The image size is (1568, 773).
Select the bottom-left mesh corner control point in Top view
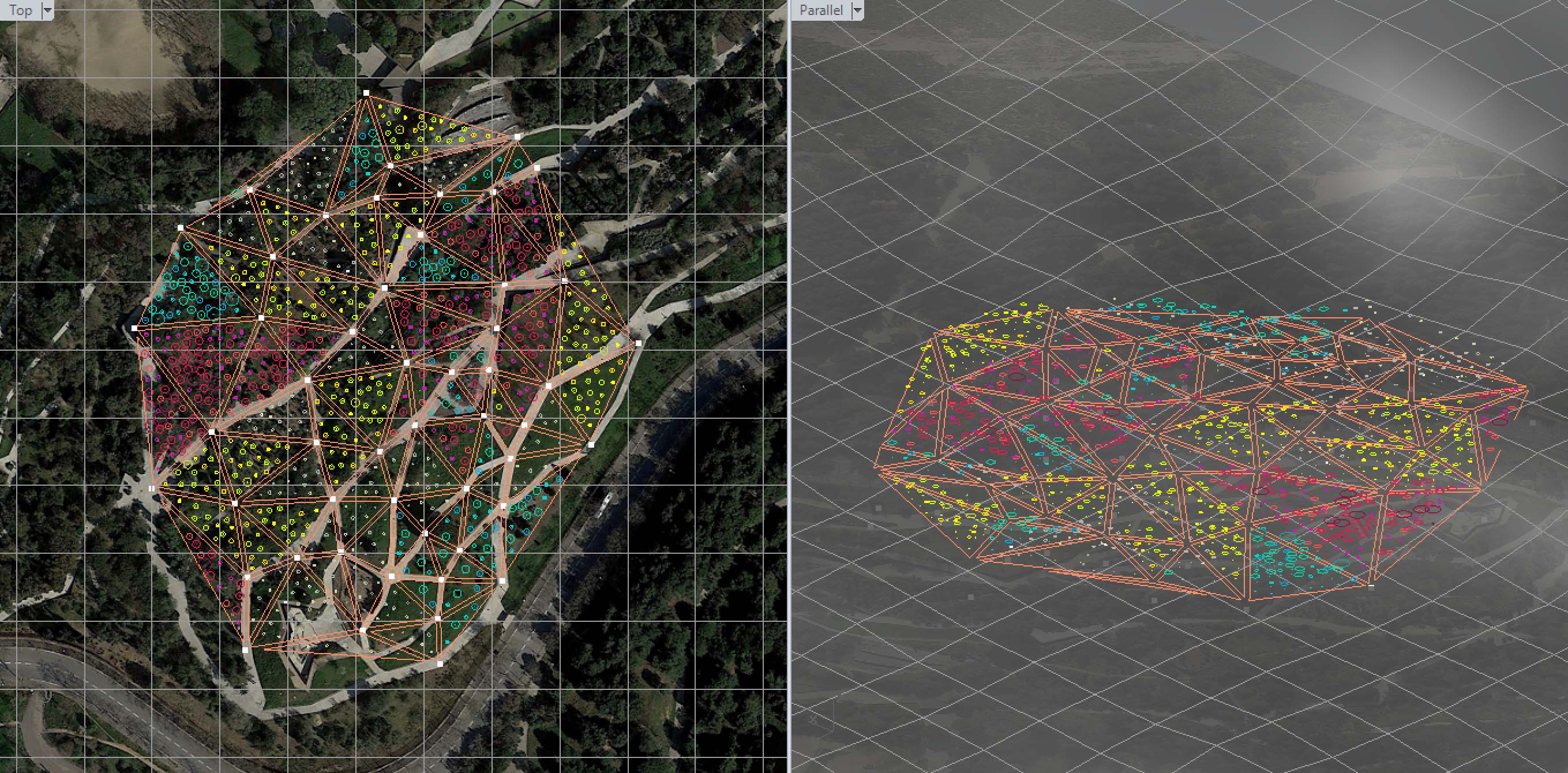[245, 650]
